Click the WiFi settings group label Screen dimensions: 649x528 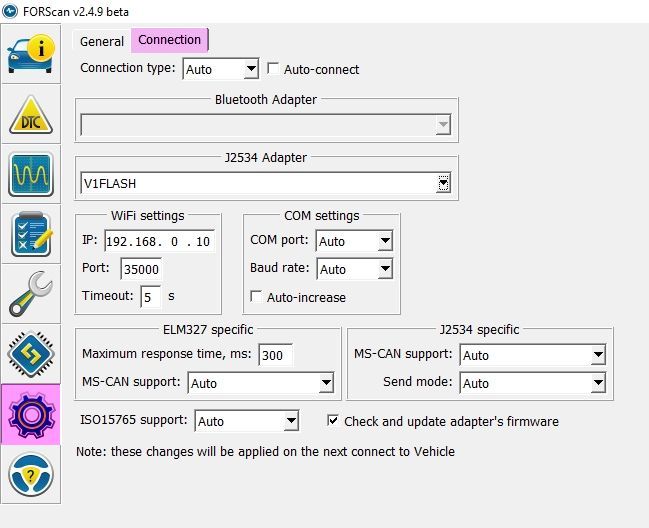coord(148,216)
